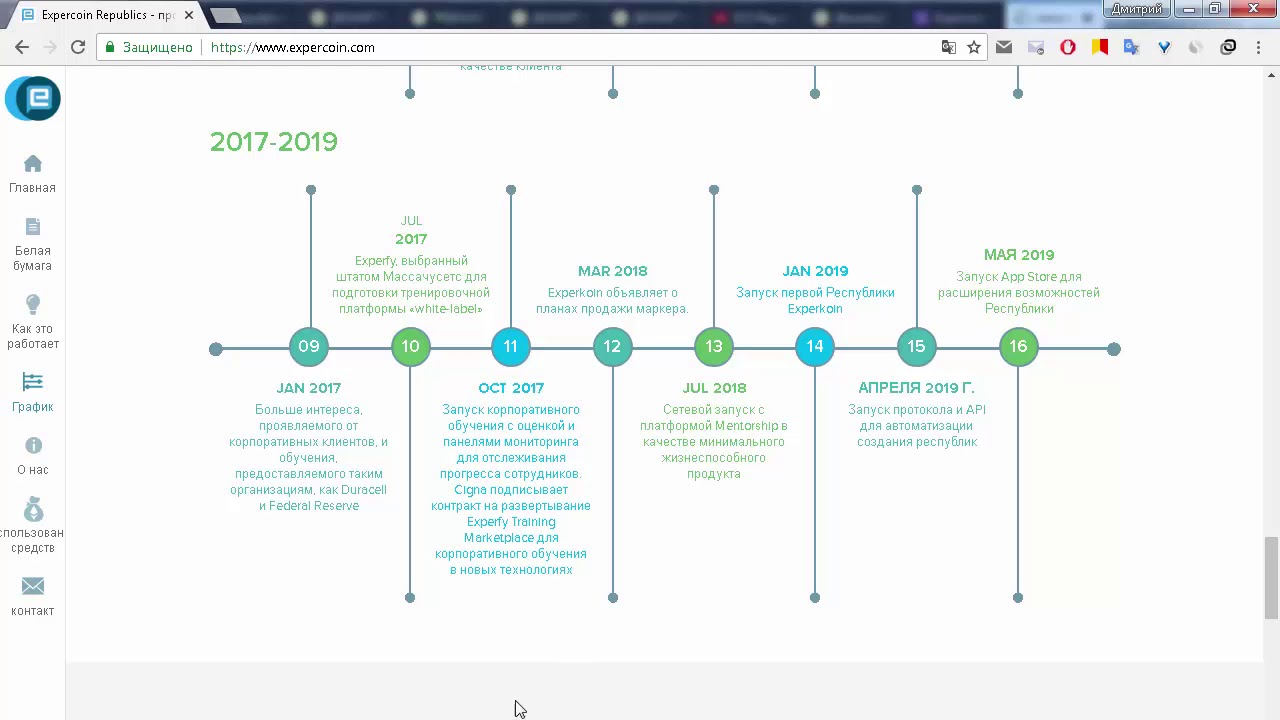Click the mail envelope extension icon
Viewport: 1280px width, 720px height.
[1004, 47]
